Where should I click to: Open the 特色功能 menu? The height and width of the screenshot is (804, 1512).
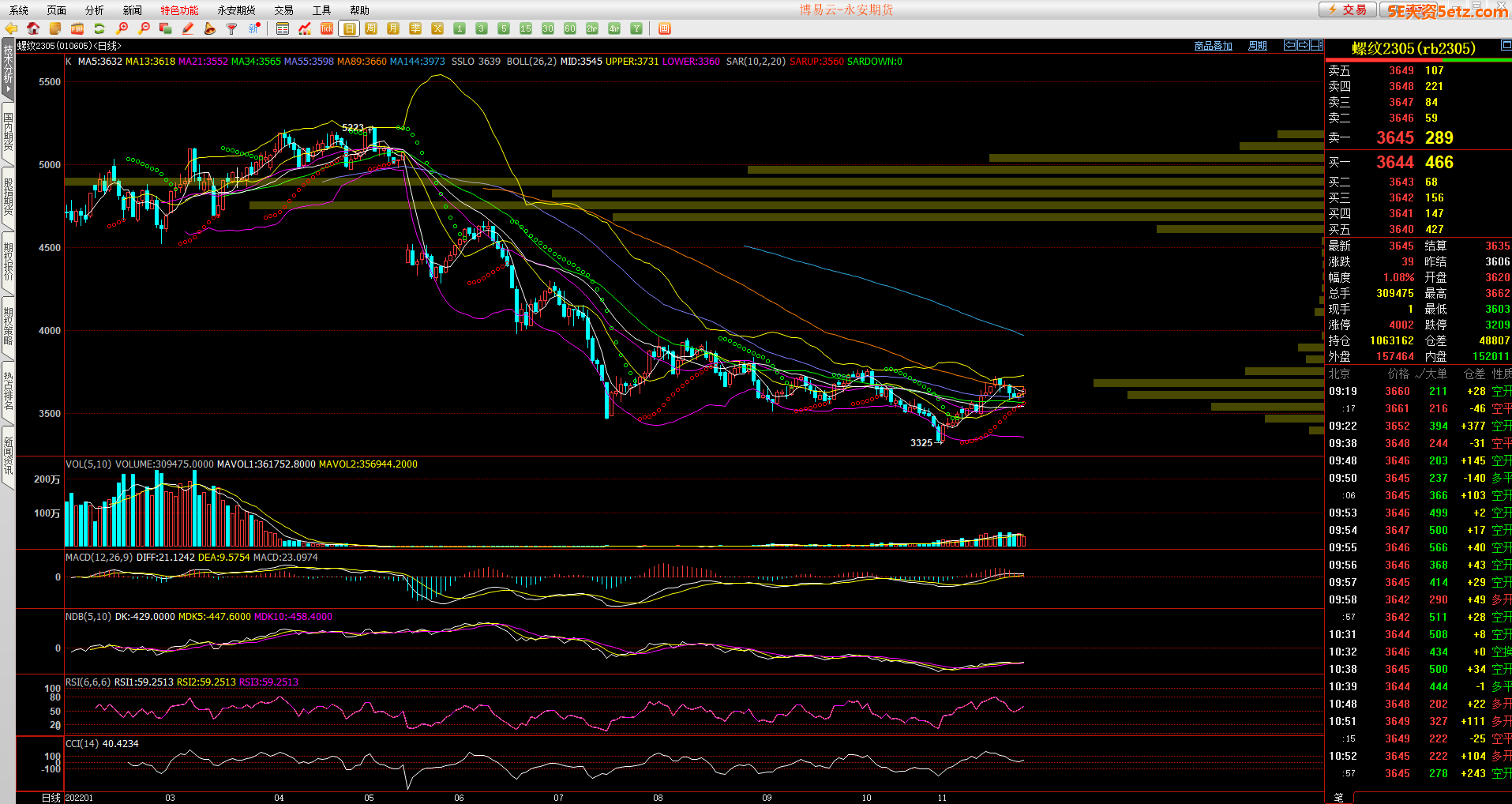click(x=180, y=10)
